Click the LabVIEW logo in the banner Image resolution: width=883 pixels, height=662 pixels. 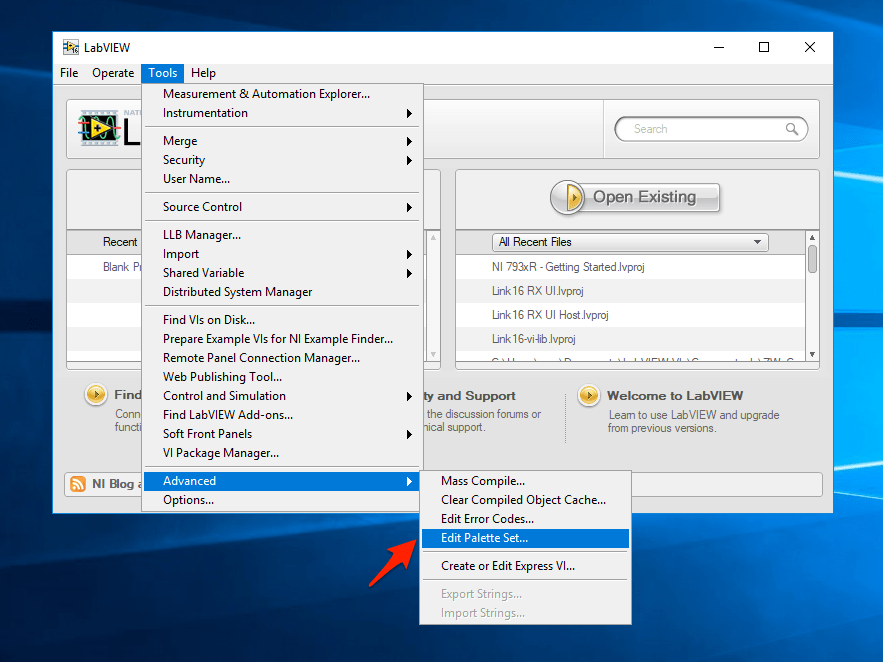click(x=102, y=129)
